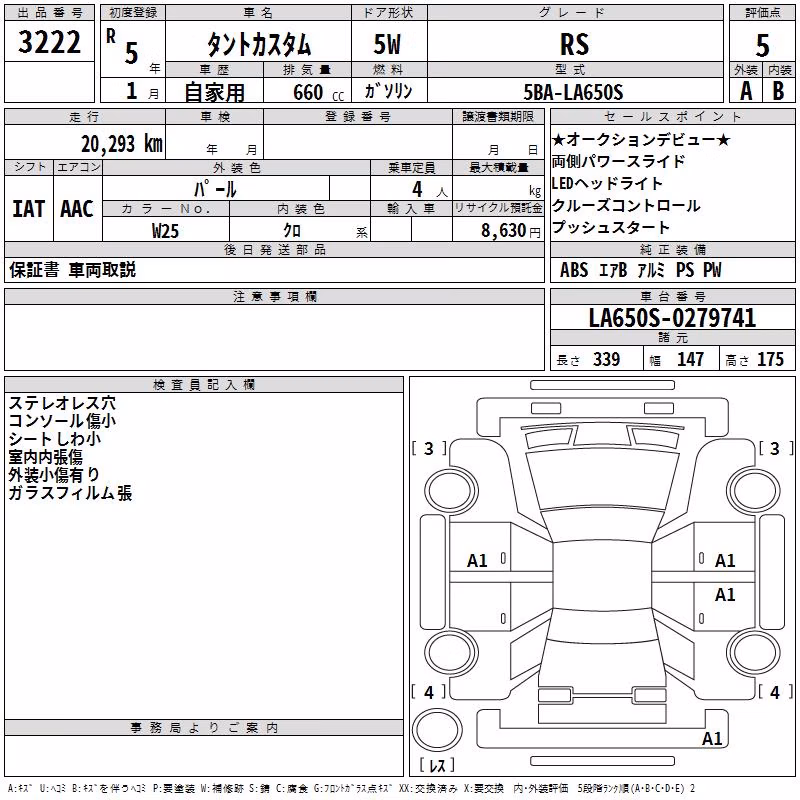Click the shift type IAT
Screen dimensions: 800x800
29,209
